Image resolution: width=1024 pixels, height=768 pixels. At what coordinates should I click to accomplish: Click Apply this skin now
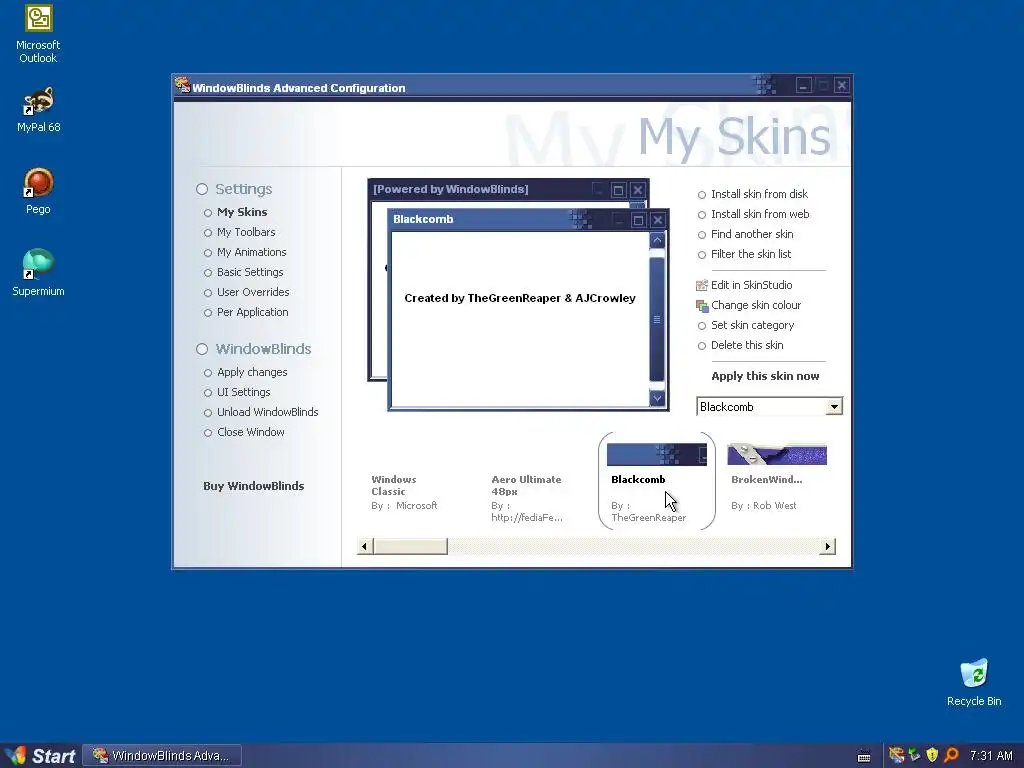point(765,376)
